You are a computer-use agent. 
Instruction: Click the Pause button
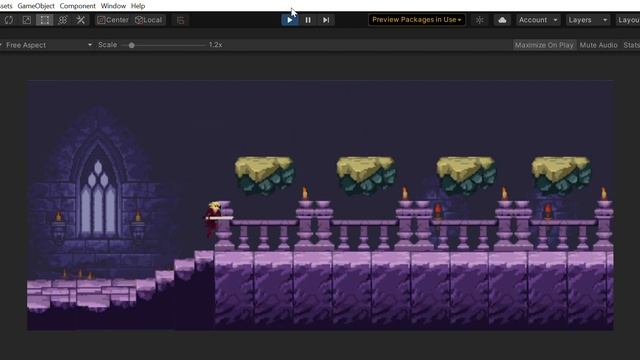coord(308,20)
